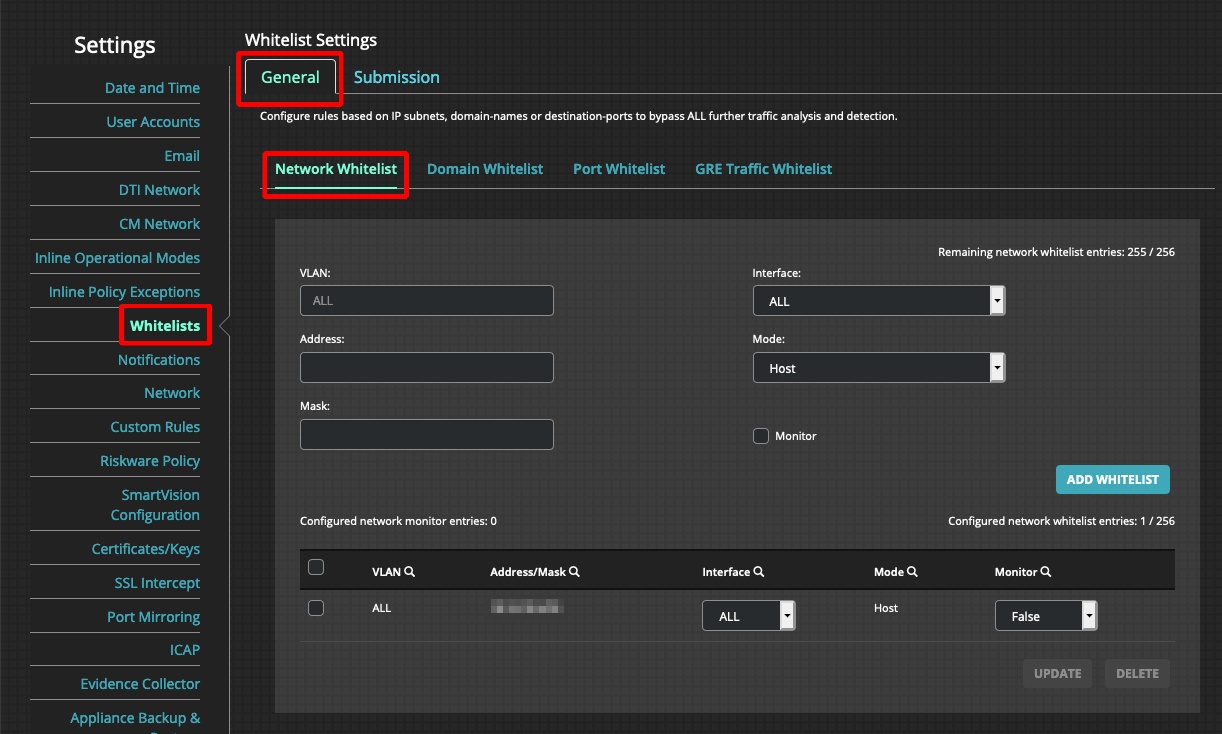The height and width of the screenshot is (734, 1222).
Task: Check the select-all checkbox in the table header
Action: click(x=316, y=566)
